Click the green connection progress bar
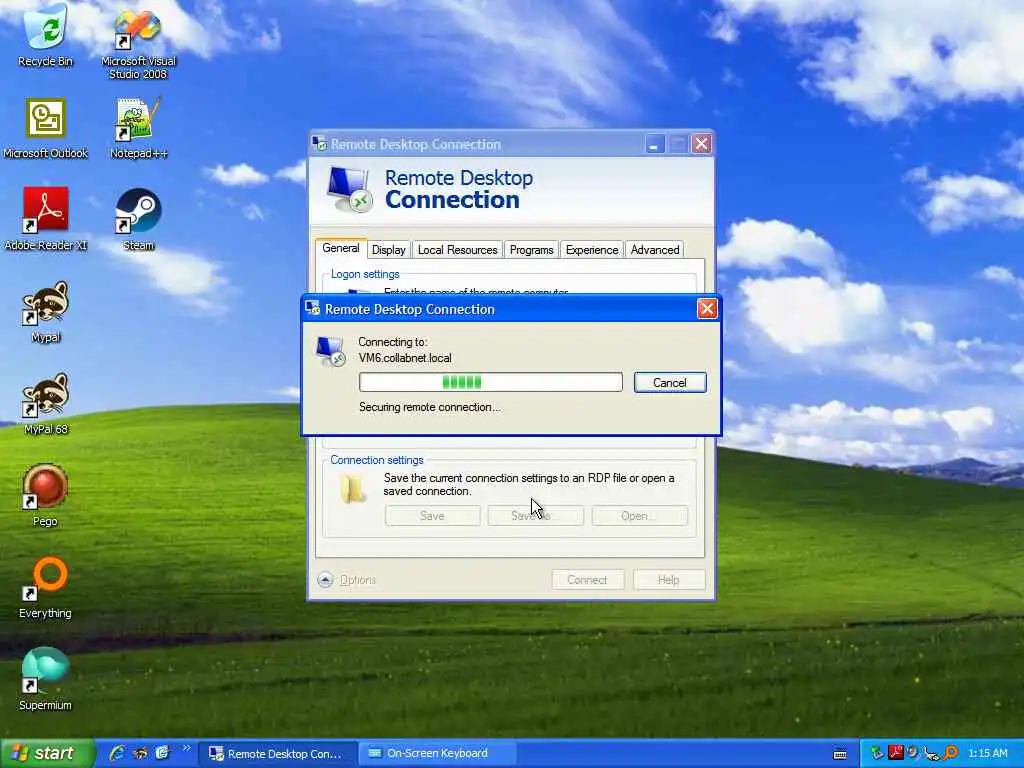The width and height of the screenshot is (1024, 768). coord(490,382)
